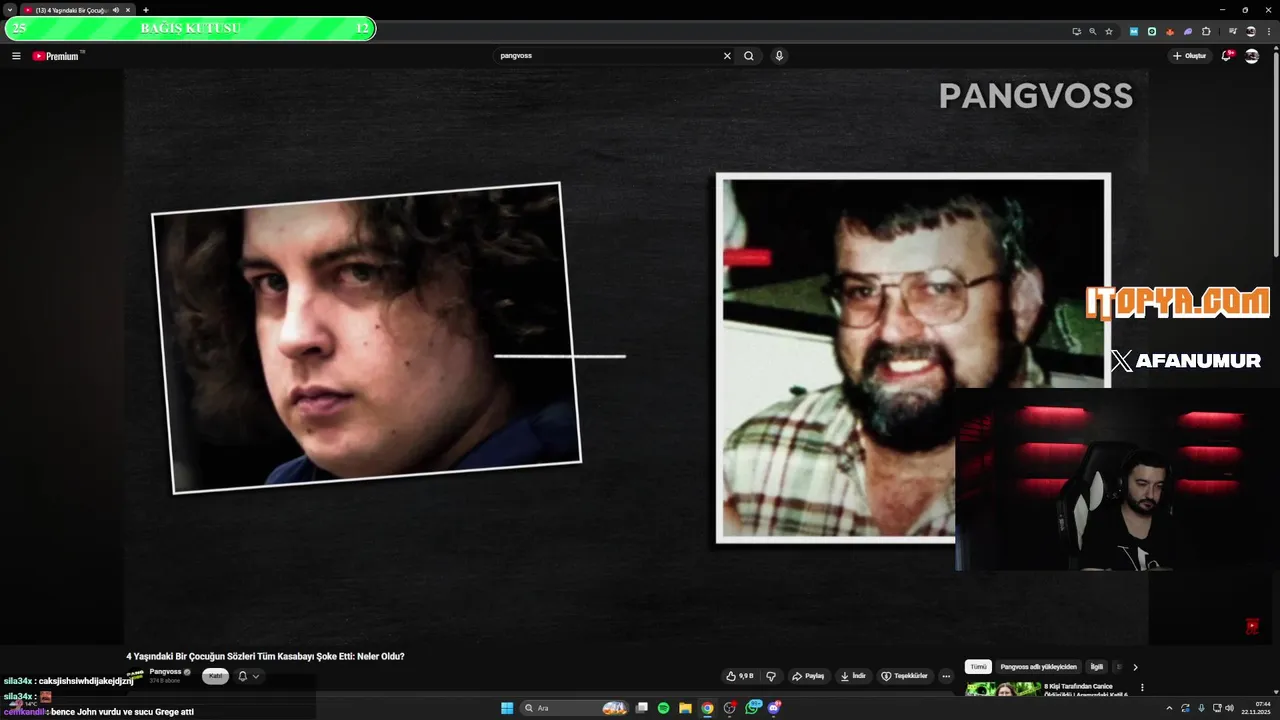Mute the tab audio speaker icon

coord(116,10)
